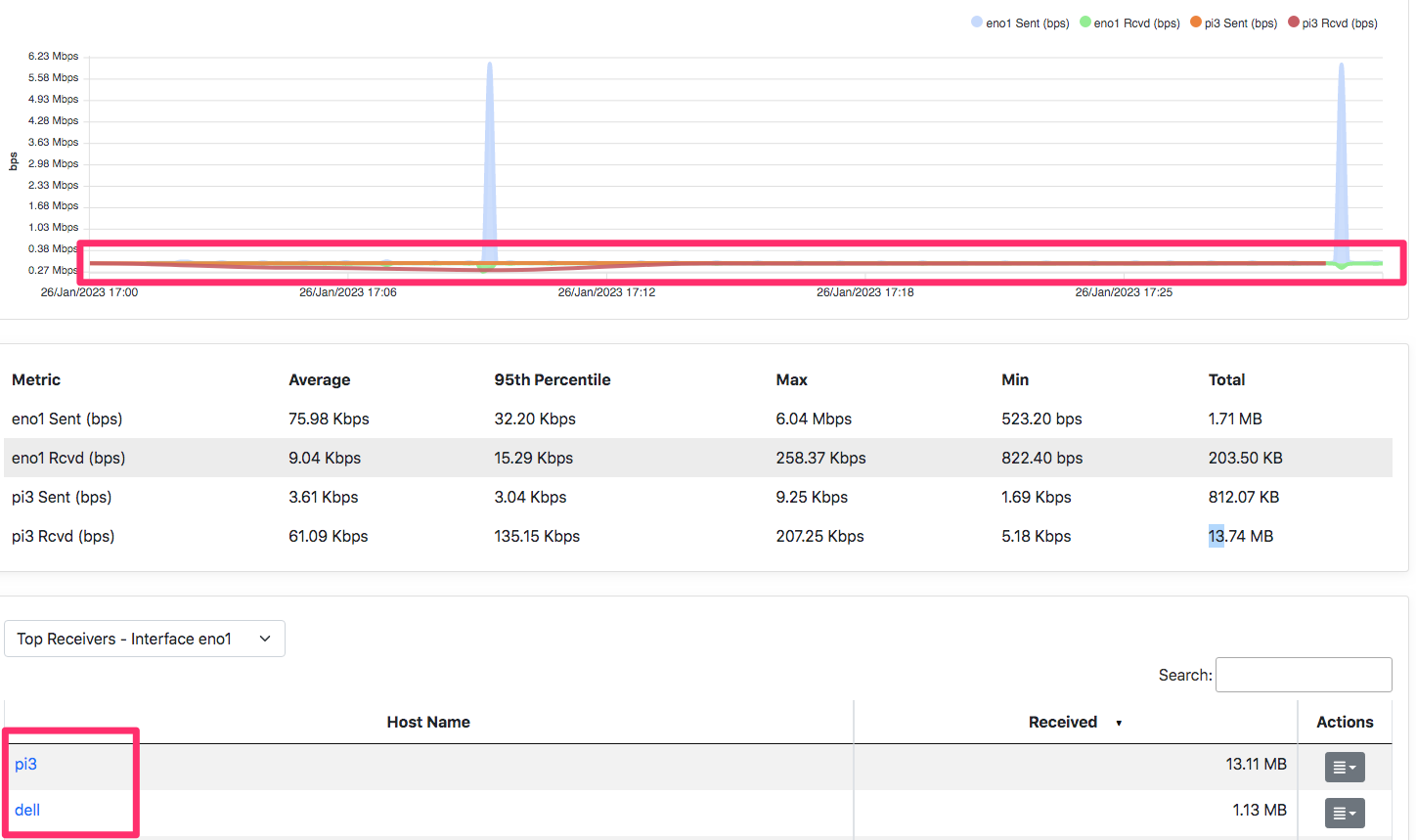This screenshot has height=840, width=1416.
Task: Expand the caret on dell's Actions button
Action: 1352,813
